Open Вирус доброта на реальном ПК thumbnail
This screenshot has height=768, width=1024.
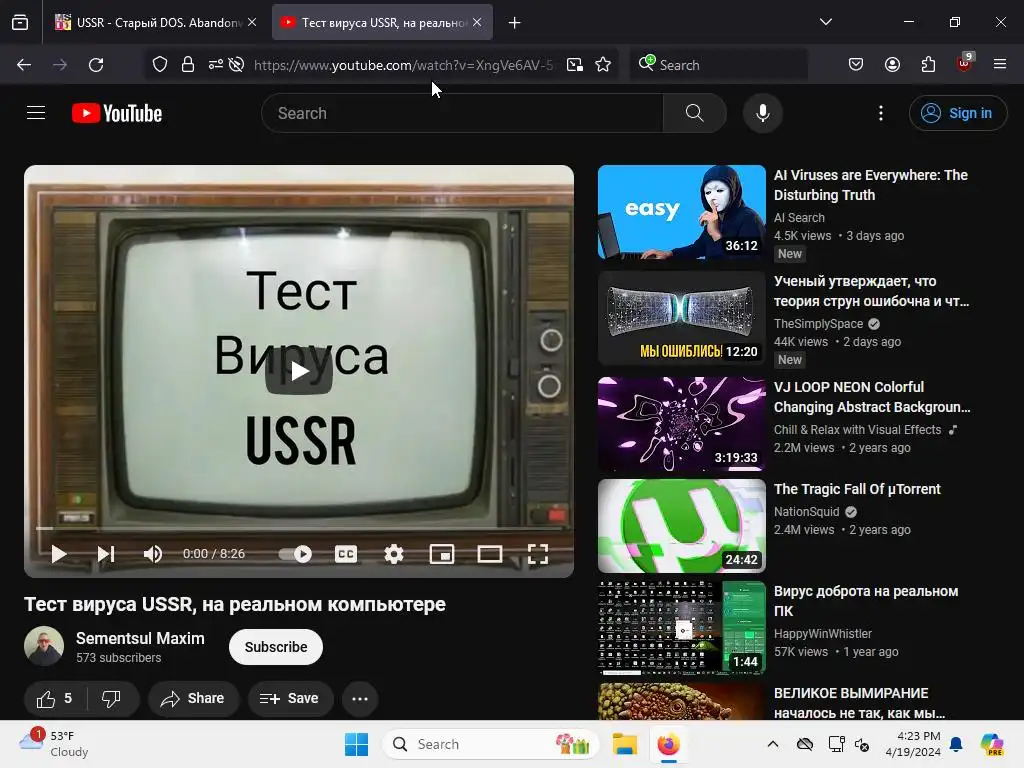point(682,628)
